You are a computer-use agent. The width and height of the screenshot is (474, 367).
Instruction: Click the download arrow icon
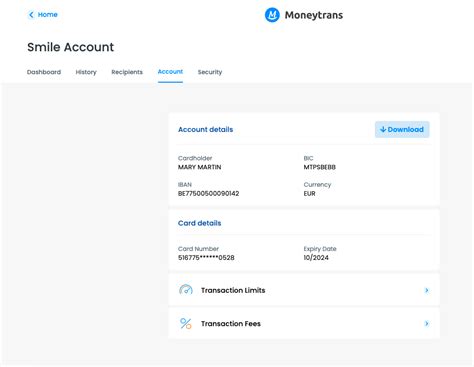(383, 129)
